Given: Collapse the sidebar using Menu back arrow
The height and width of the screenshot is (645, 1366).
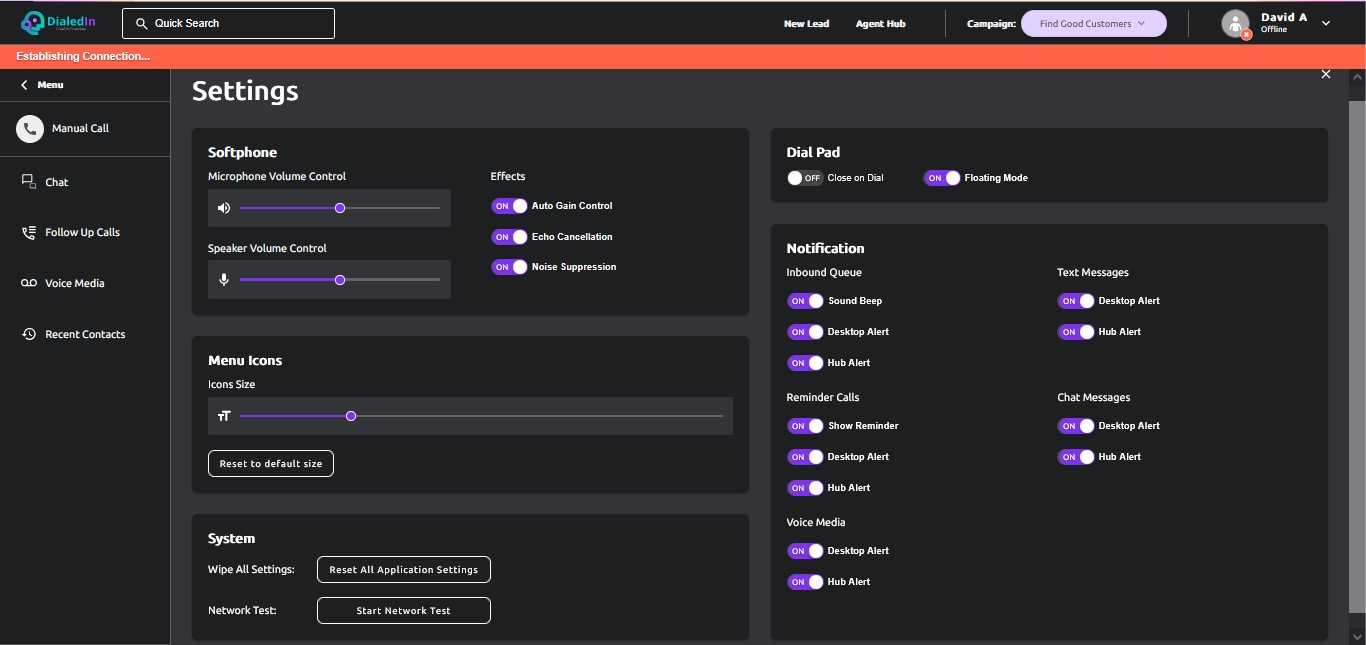Looking at the screenshot, I should coord(24,86).
